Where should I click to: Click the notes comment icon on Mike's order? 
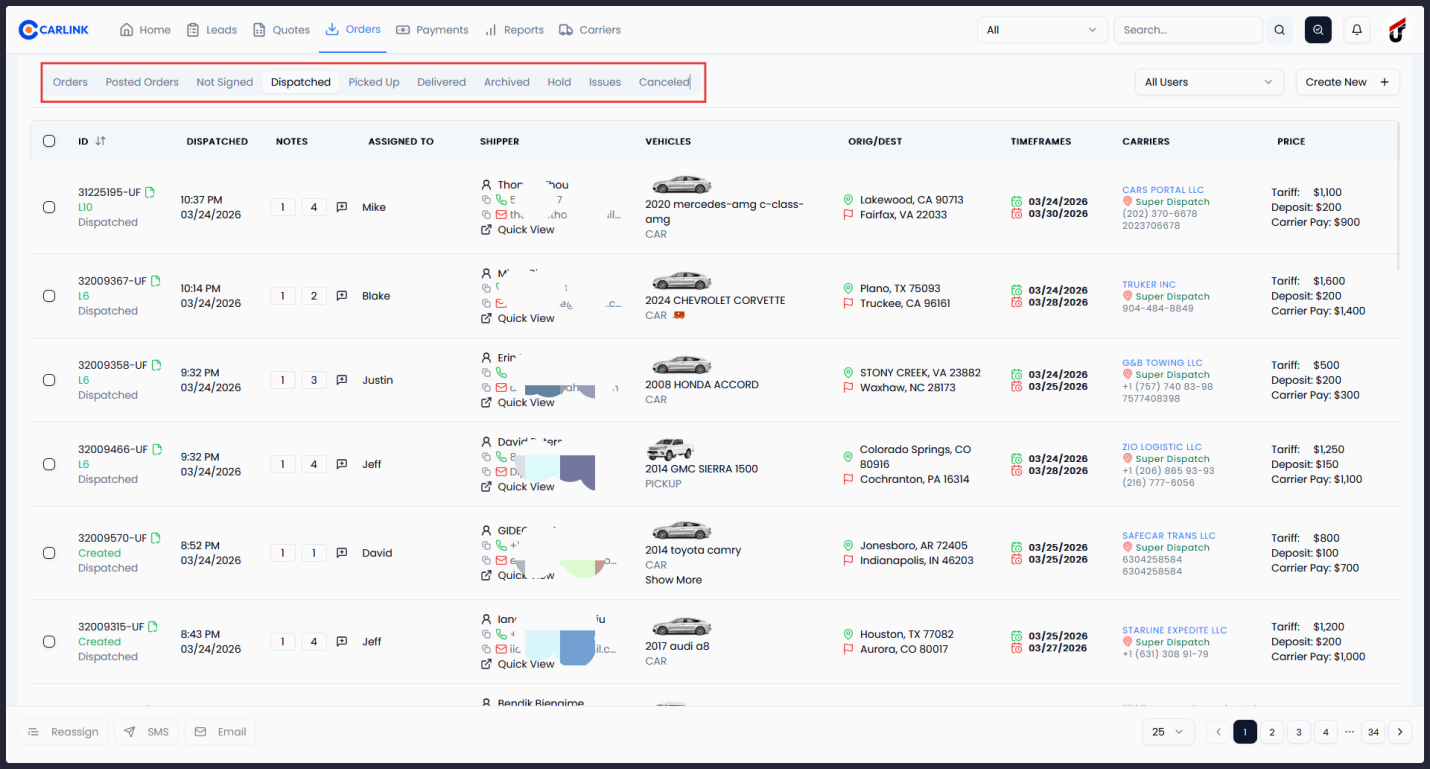click(341, 207)
